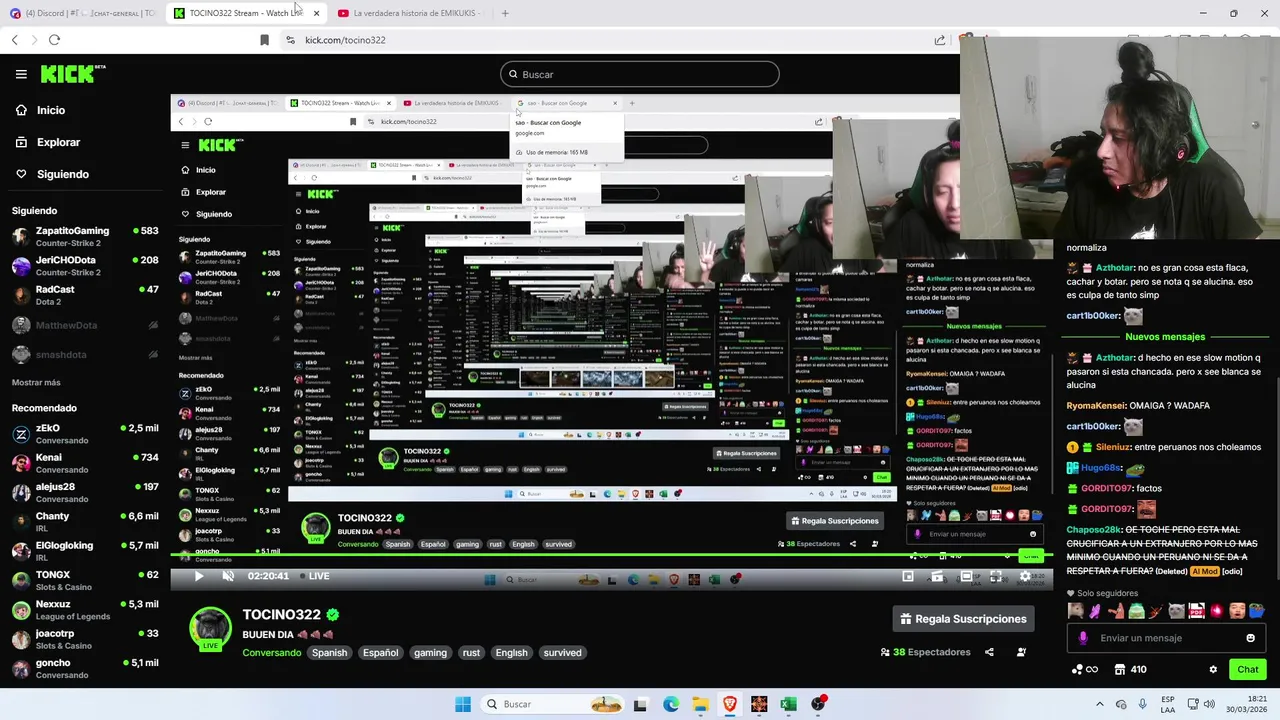1280x720 pixels.
Task: Select the rust tag
Action: (x=471, y=653)
